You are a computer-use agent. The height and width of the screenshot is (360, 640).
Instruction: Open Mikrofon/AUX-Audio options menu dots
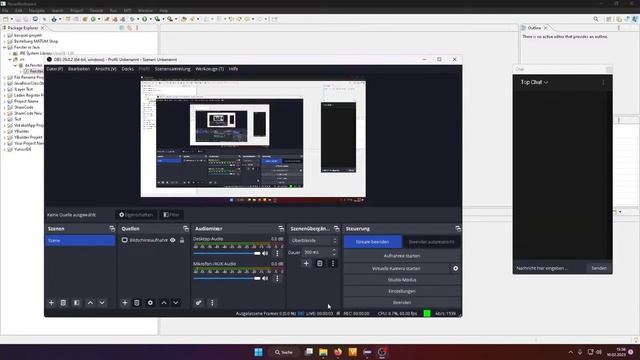click(x=278, y=278)
